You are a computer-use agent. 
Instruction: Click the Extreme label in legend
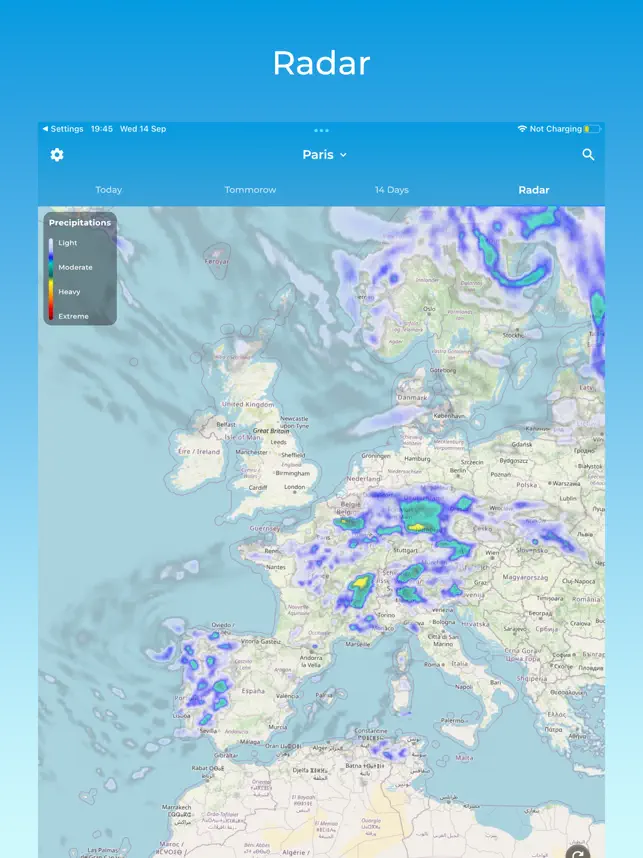point(73,316)
